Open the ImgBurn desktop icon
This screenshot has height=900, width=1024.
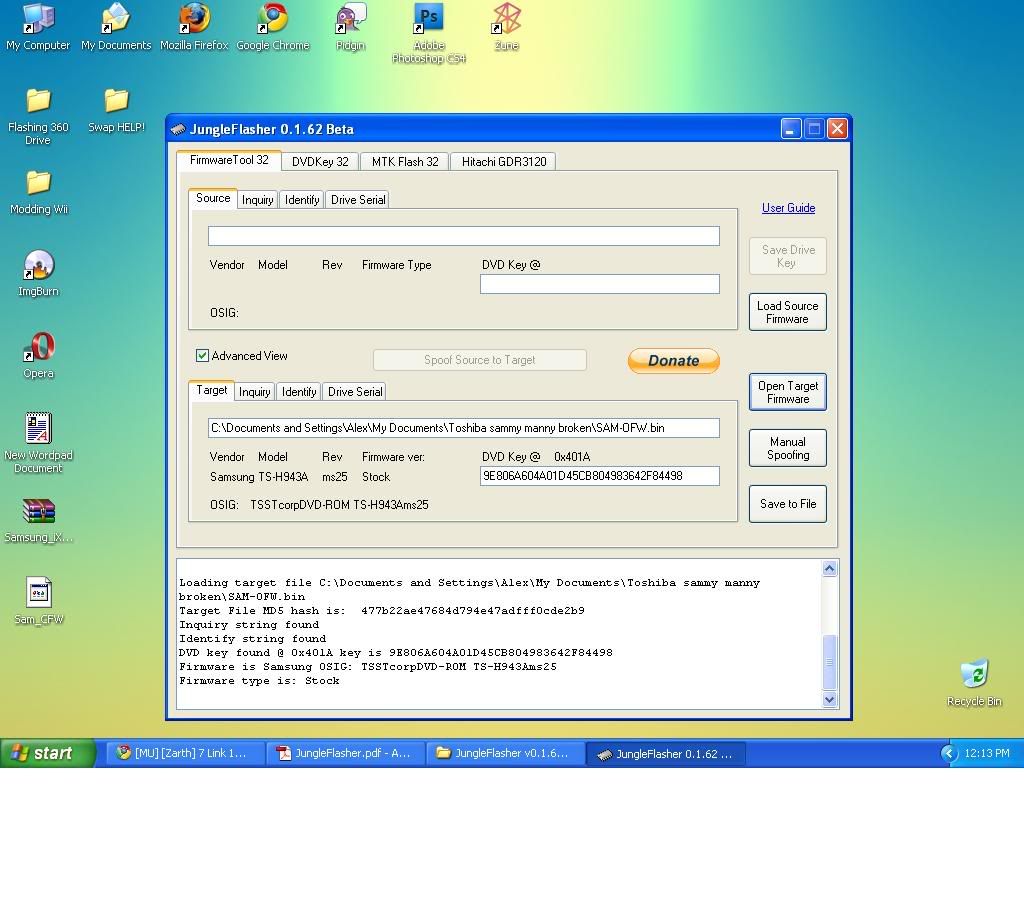(x=38, y=266)
